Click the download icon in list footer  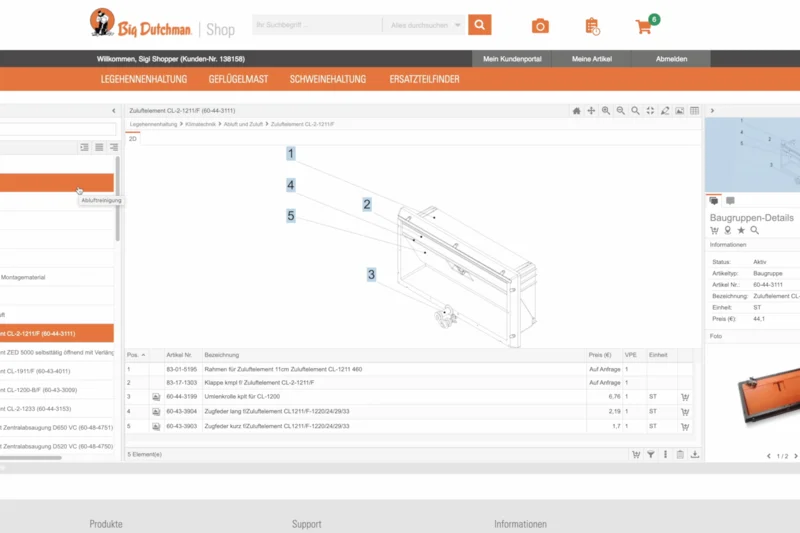(x=695, y=454)
